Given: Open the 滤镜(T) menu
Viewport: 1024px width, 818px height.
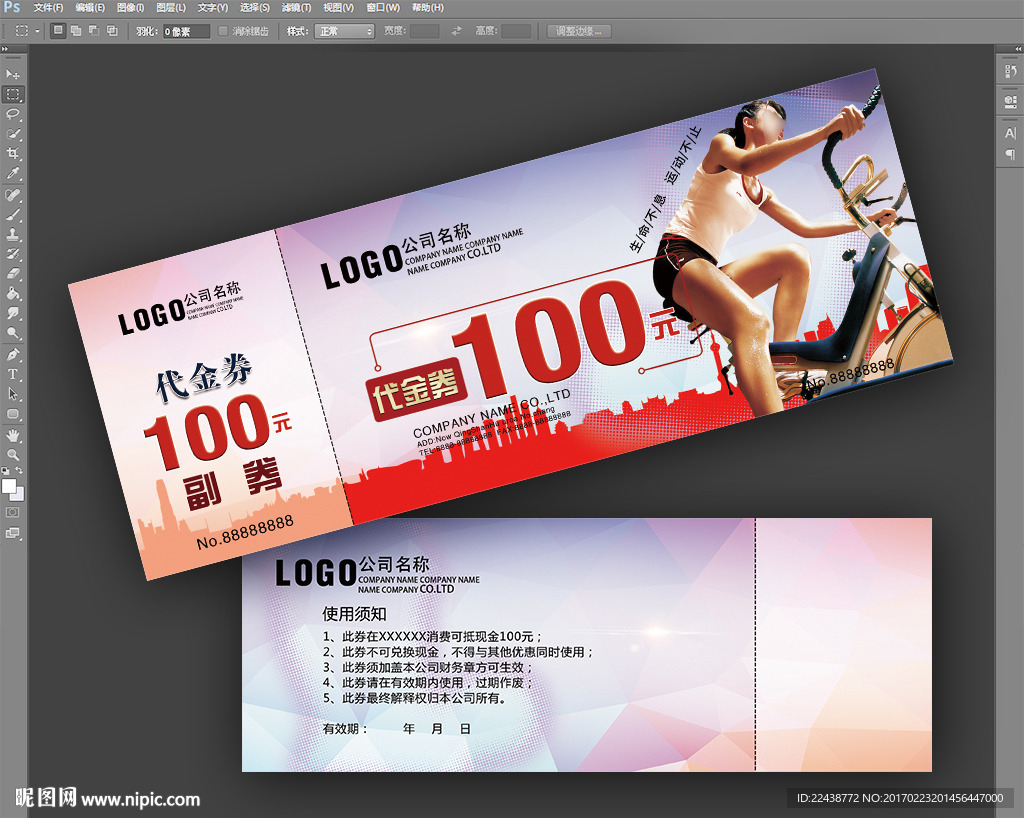Looking at the screenshot, I should (x=296, y=8).
